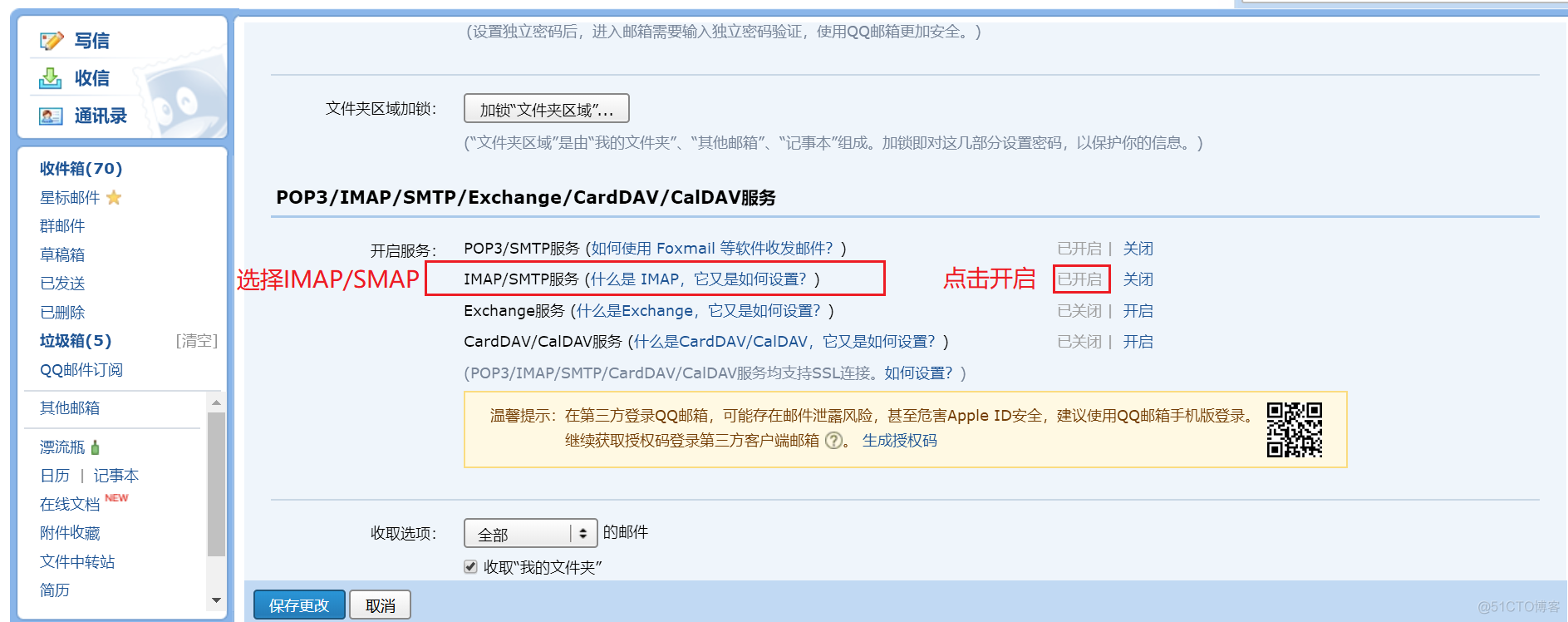Image resolution: width=1568 pixels, height=622 pixels.
Task: Open 草稿箱 folder
Action: pyautogui.click(x=62, y=255)
